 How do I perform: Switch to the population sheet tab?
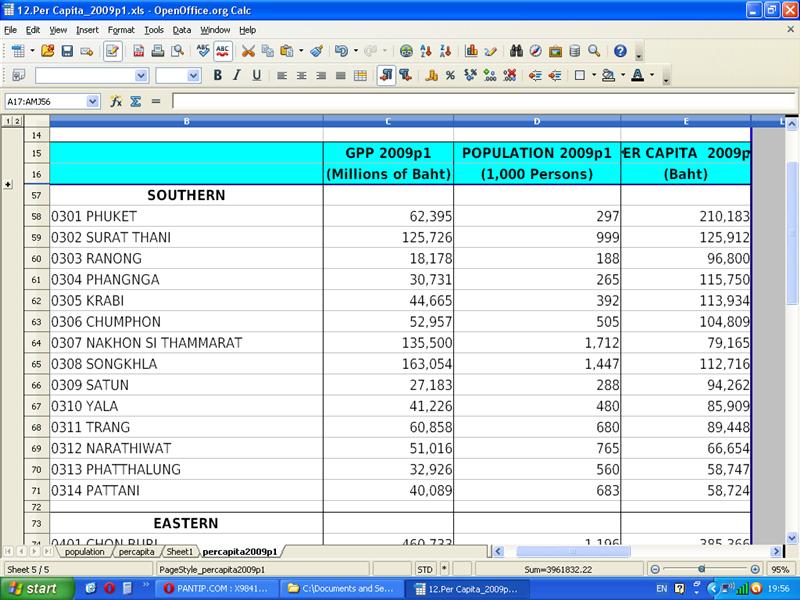84,552
